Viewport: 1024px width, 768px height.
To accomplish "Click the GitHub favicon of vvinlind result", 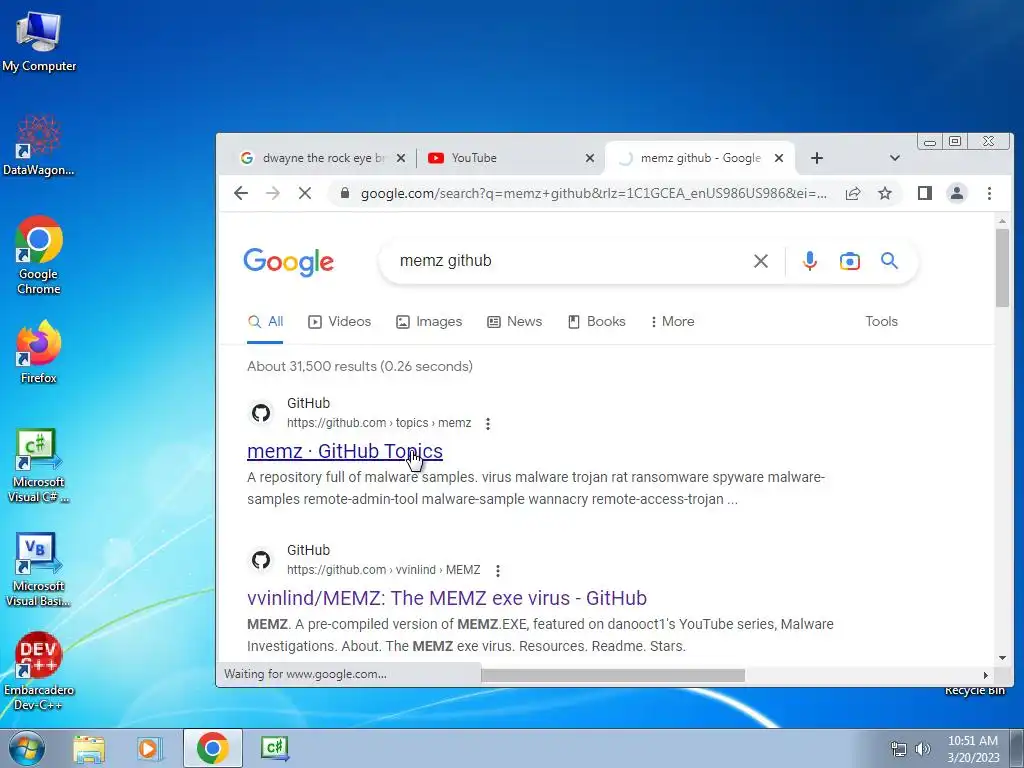I will click(261, 560).
